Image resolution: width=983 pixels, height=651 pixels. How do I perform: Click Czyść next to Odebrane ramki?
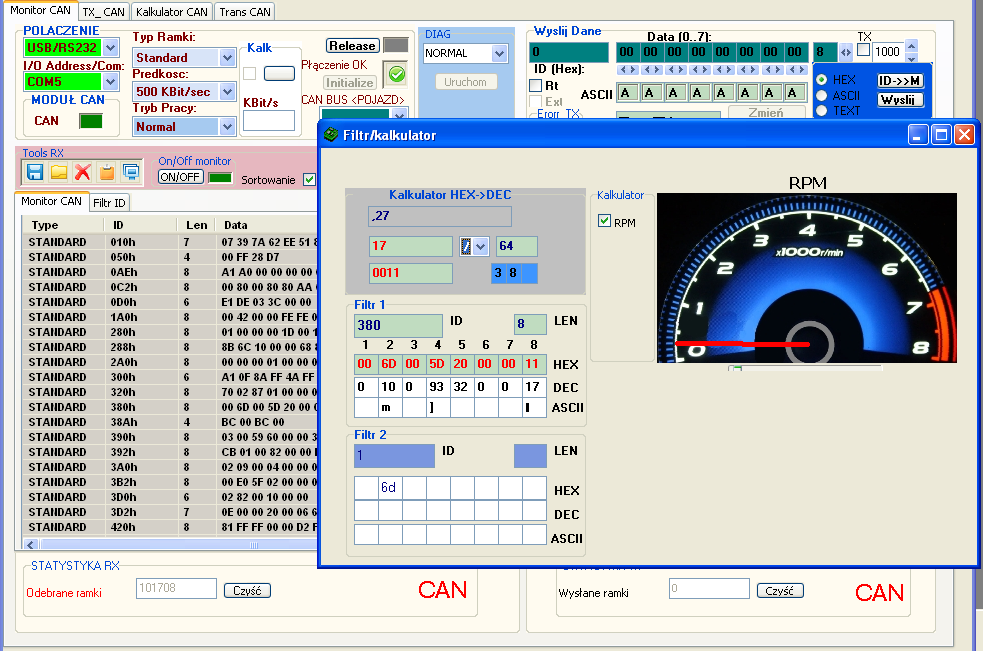pos(247,590)
